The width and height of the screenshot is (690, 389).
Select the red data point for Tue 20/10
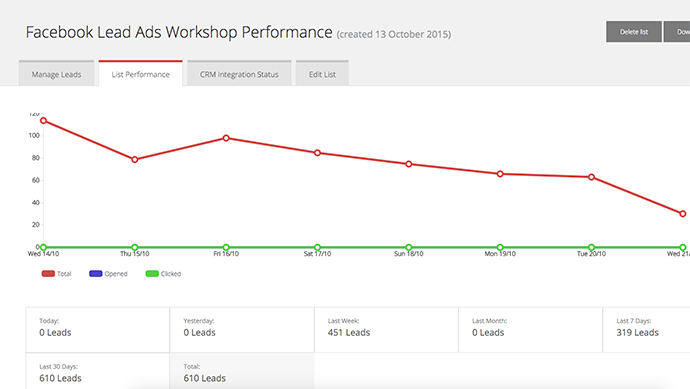(x=591, y=177)
